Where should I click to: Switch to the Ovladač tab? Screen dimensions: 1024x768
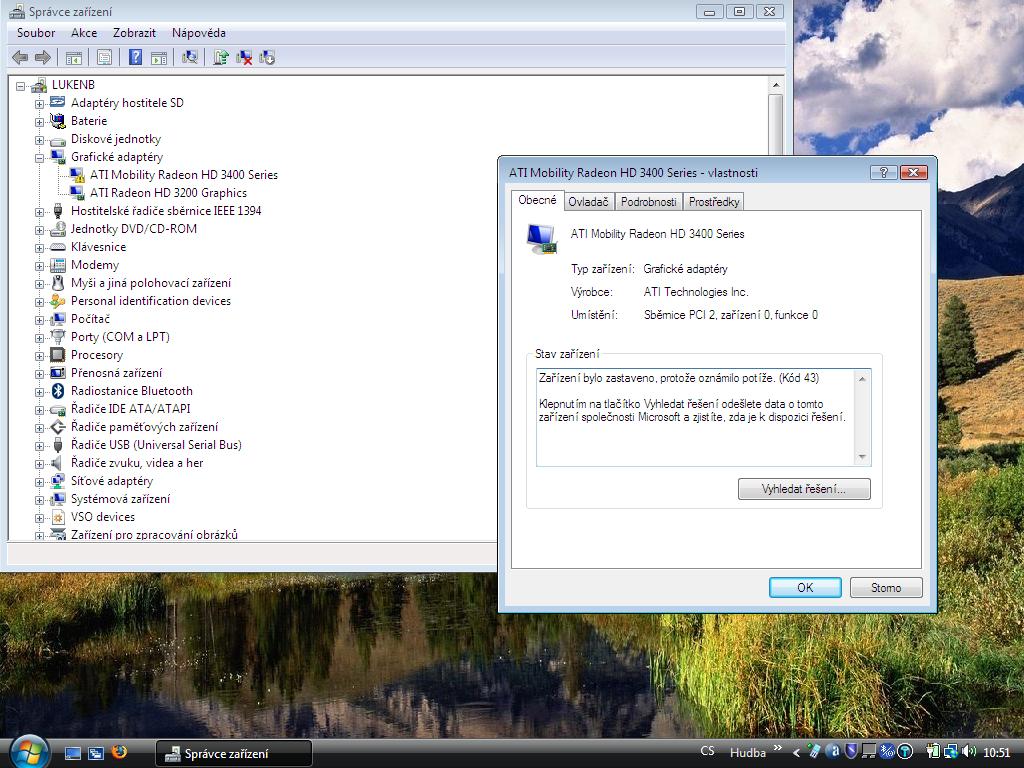point(588,202)
